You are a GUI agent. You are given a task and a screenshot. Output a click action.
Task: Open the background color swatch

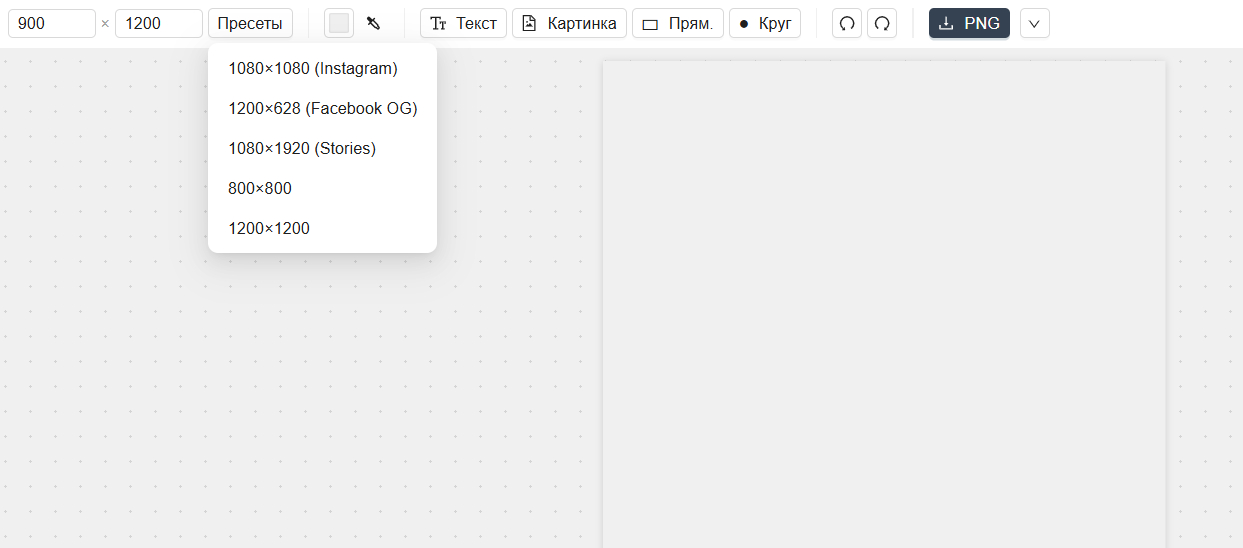point(339,23)
